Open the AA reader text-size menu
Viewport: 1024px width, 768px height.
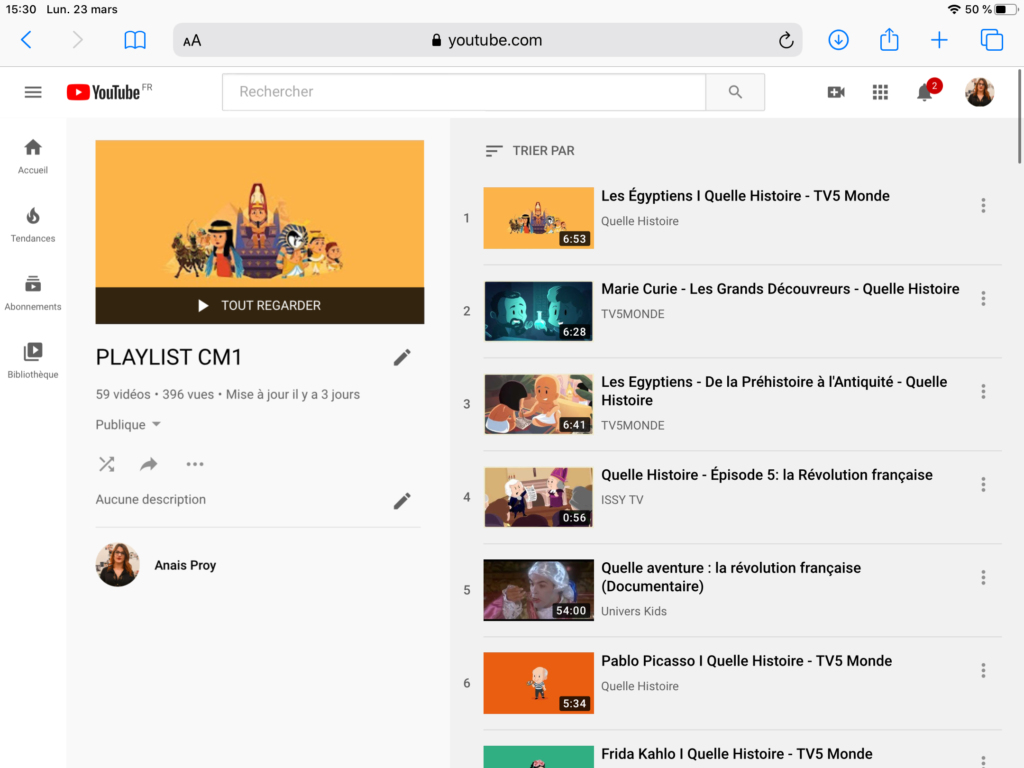(192, 40)
